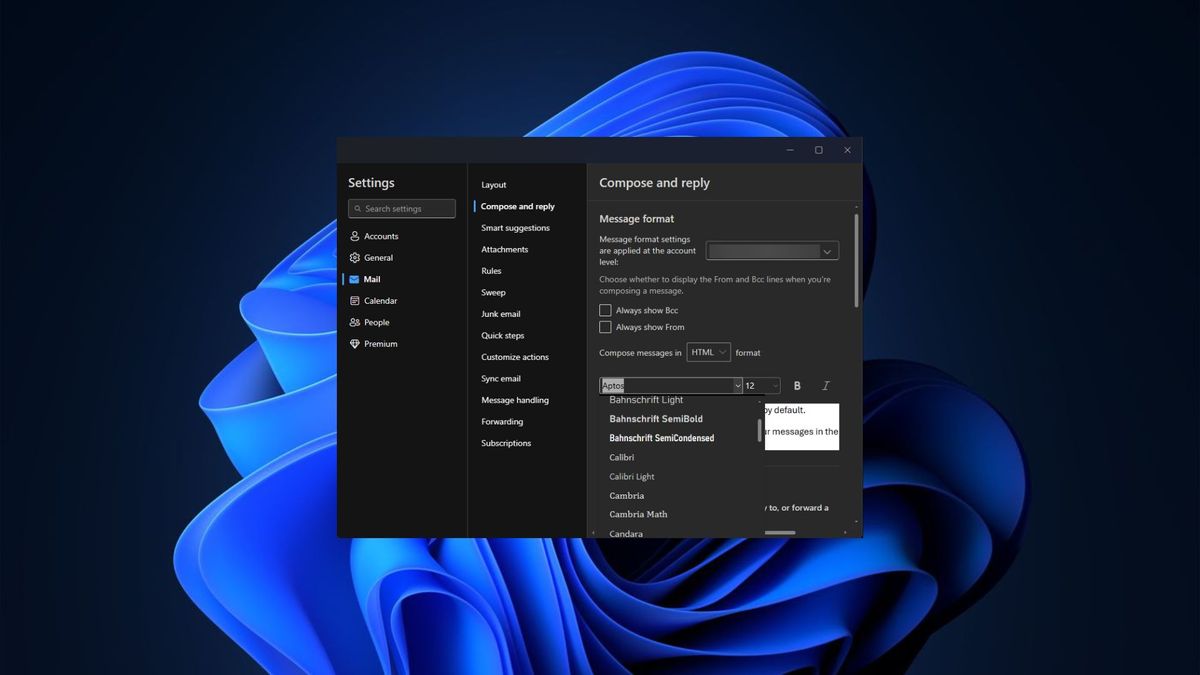
Task: Choose Calibri Light font
Action: tap(632, 476)
